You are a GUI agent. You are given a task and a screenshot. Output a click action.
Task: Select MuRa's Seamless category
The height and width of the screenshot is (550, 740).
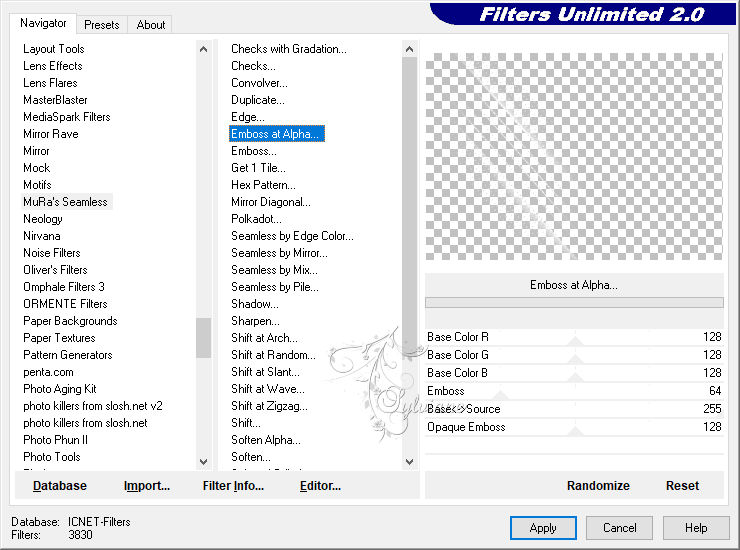(66, 202)
